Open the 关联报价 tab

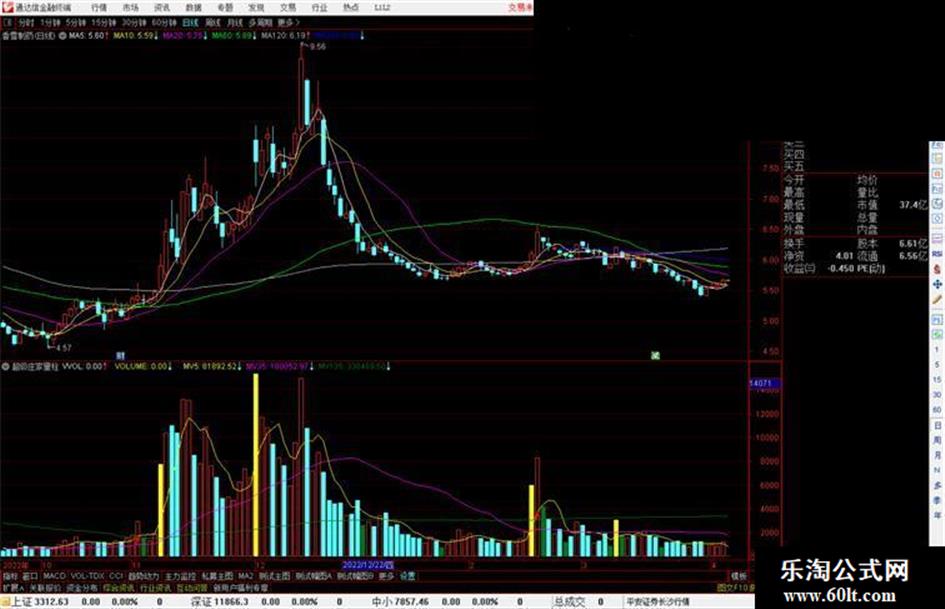45,587
